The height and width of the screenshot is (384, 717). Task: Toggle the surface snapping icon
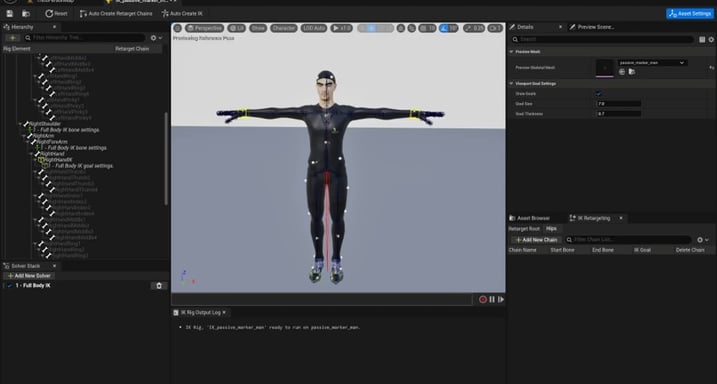[412, 28]
